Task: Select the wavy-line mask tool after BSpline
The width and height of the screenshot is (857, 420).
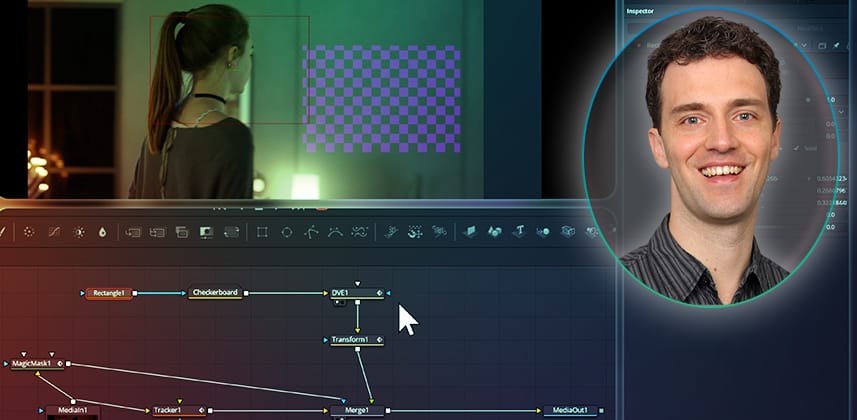Action: pyautogui.click(x=360, y=232)
